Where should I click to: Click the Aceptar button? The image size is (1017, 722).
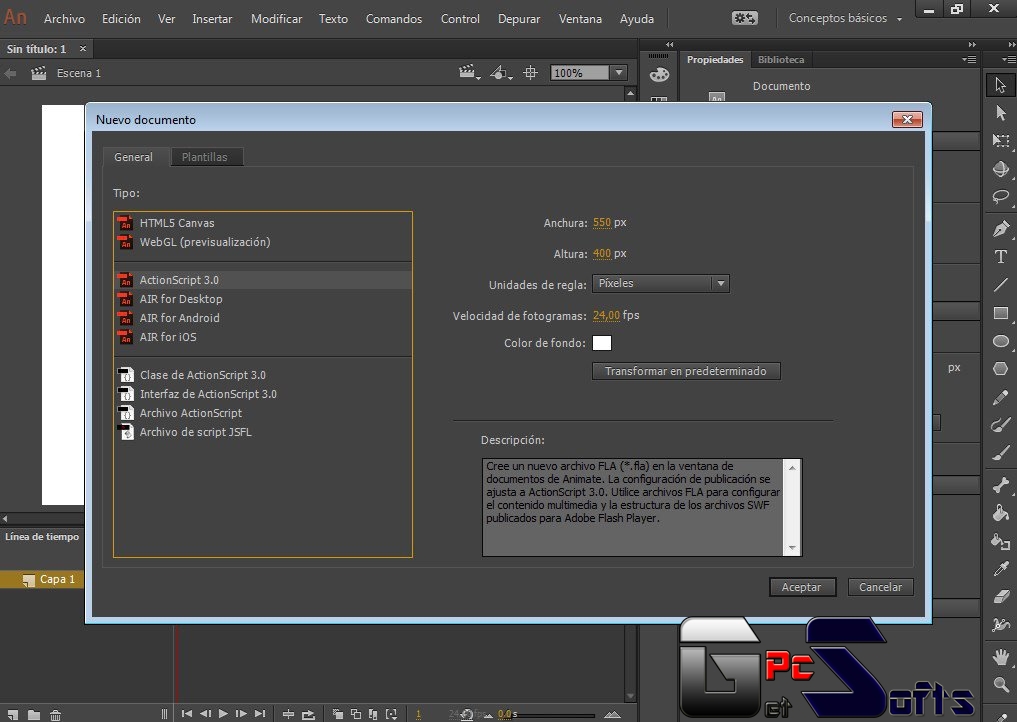click(802, 587)
